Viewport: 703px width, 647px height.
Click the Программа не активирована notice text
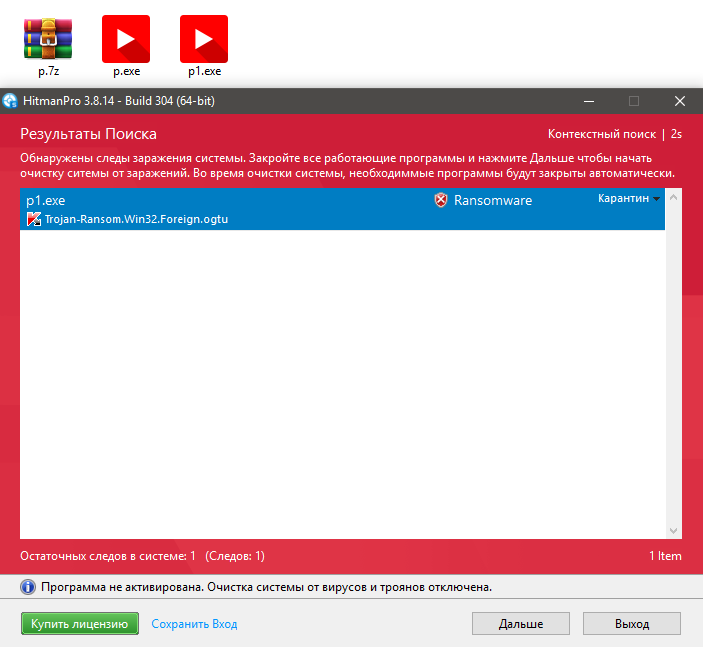[266, 587]
